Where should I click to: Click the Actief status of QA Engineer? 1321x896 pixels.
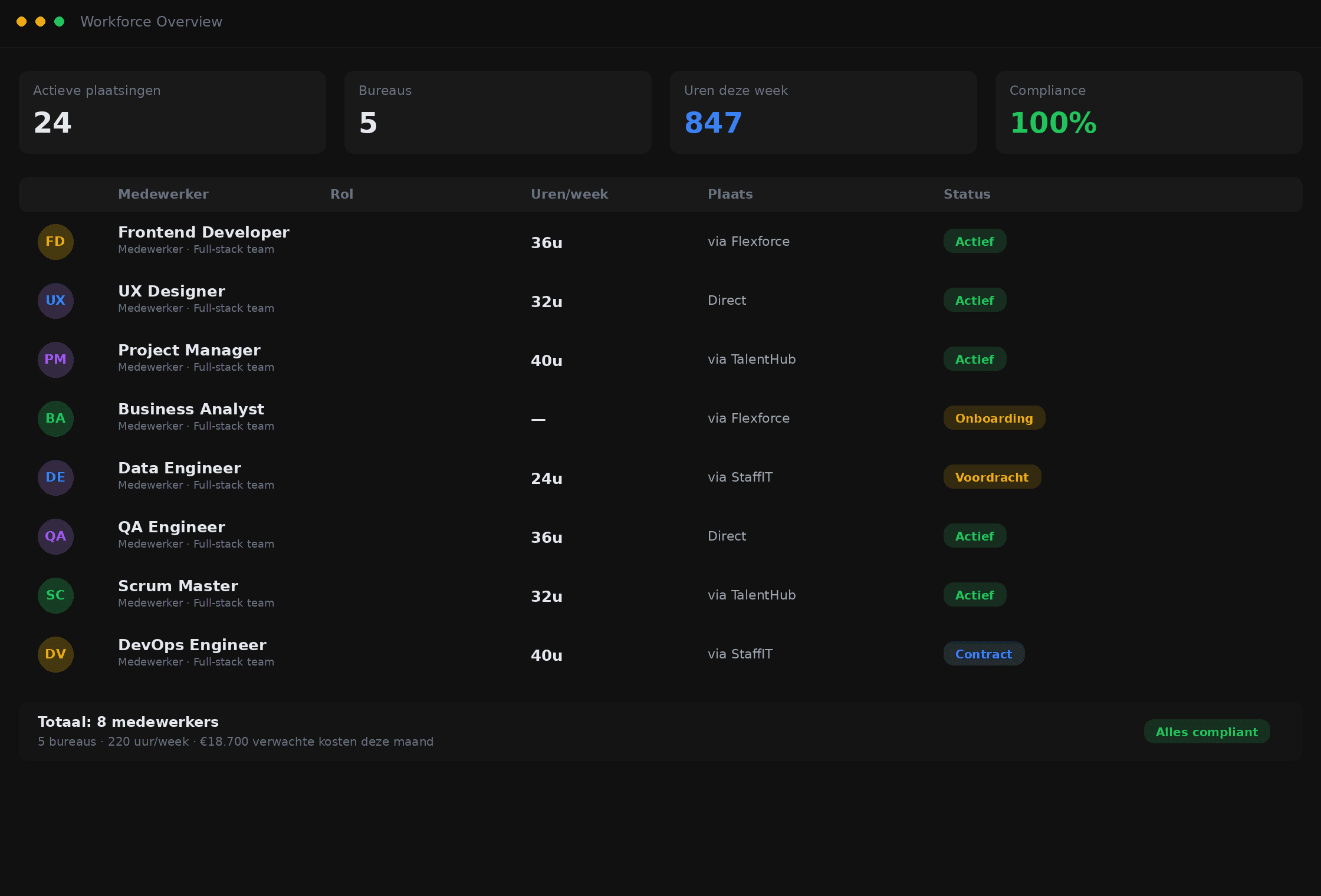[975, 536]
